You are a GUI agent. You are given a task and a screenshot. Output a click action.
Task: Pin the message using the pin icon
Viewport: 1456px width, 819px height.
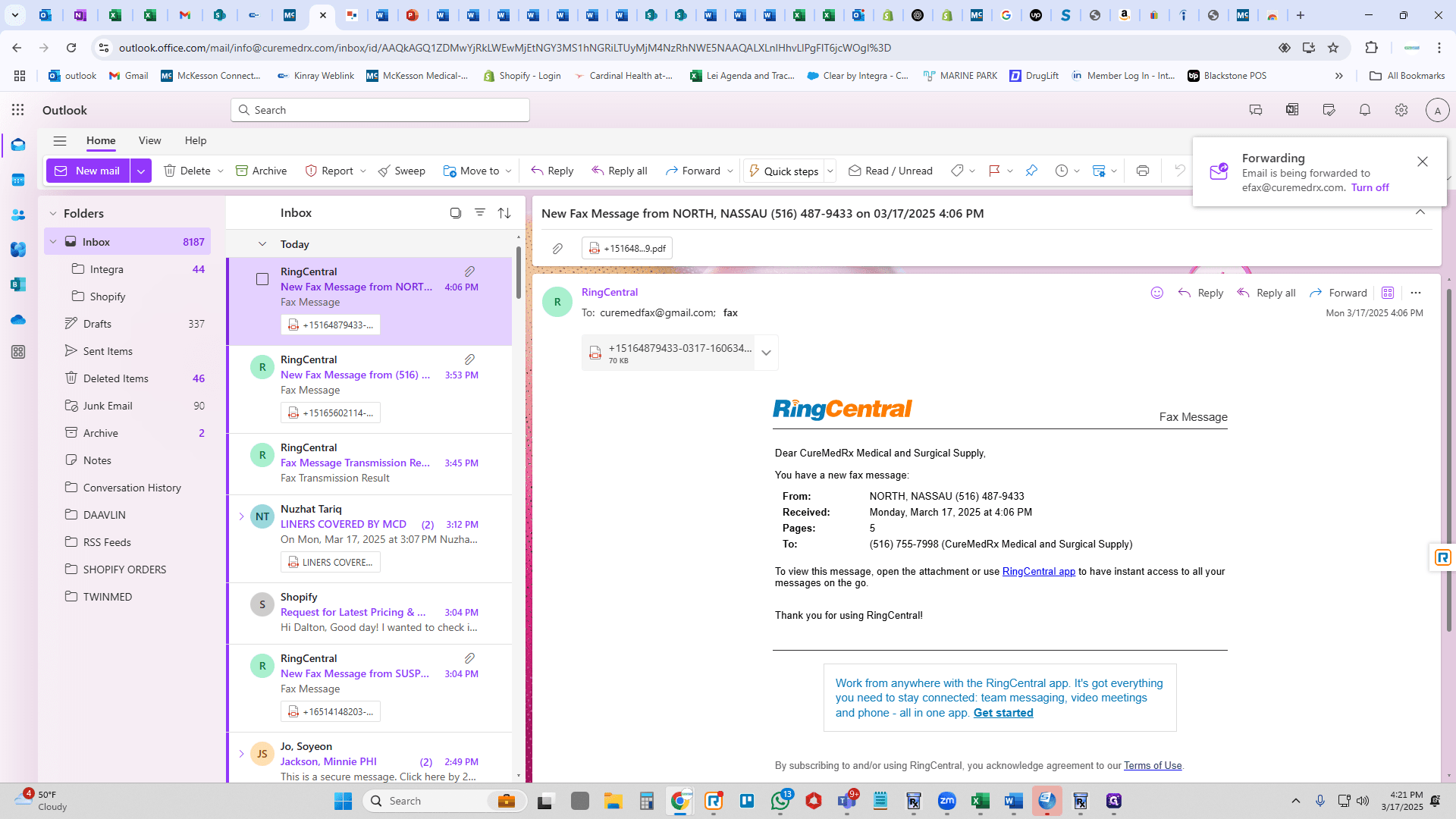(x=1031, y=171)
